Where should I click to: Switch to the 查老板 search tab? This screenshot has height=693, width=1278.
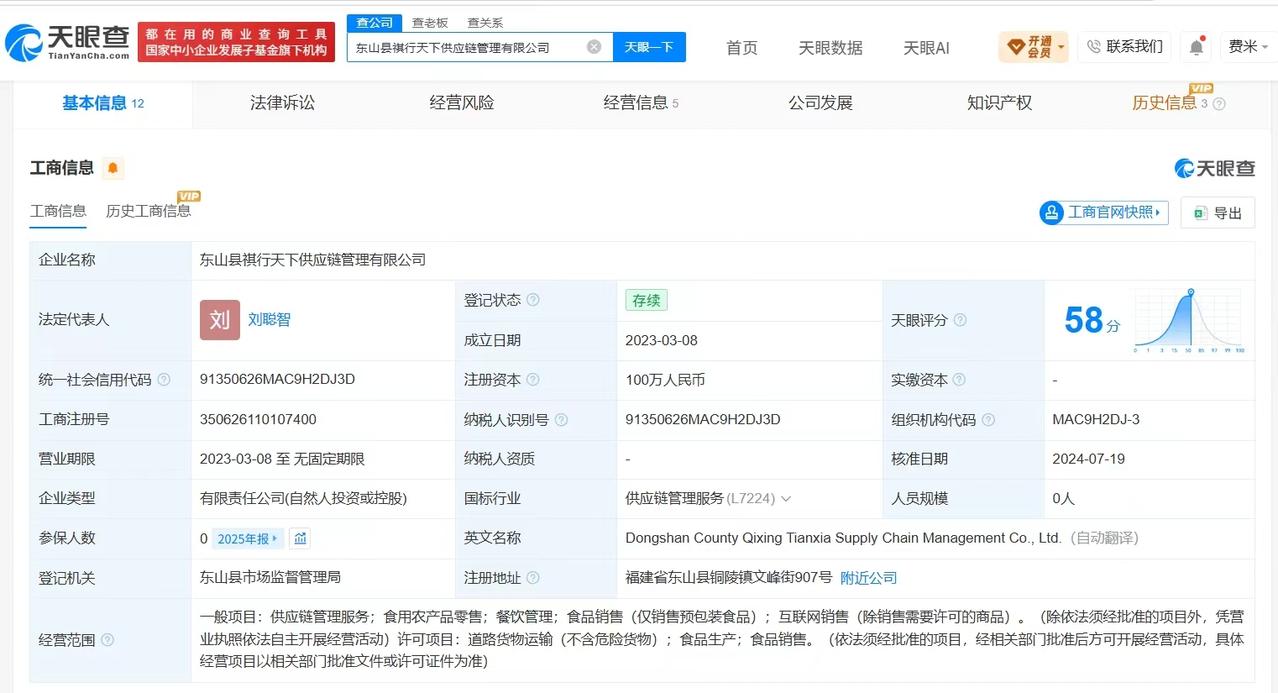430,22
